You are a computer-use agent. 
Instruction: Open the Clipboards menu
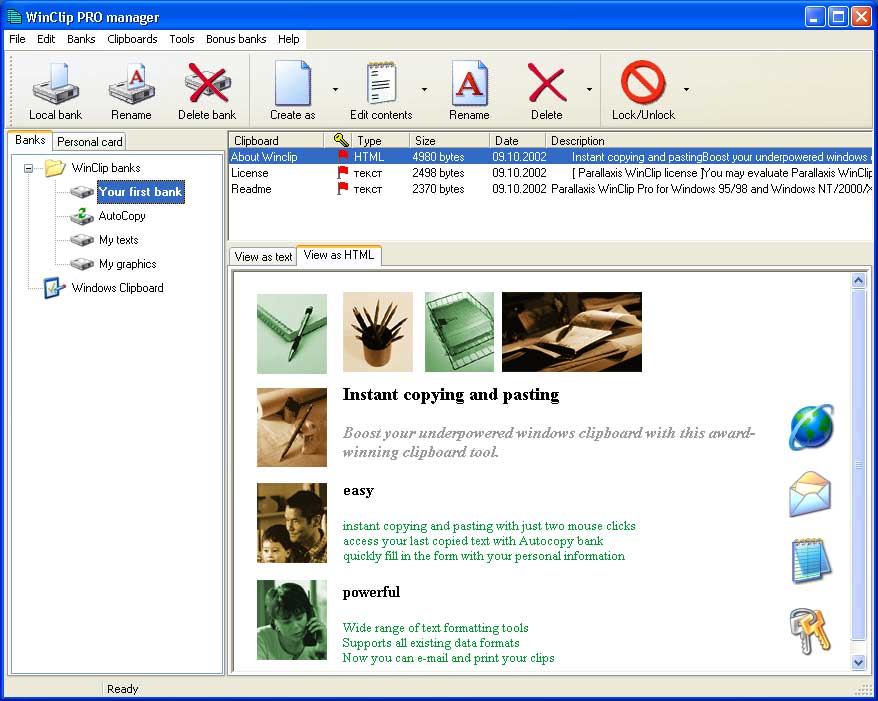[x=132, y=39]
